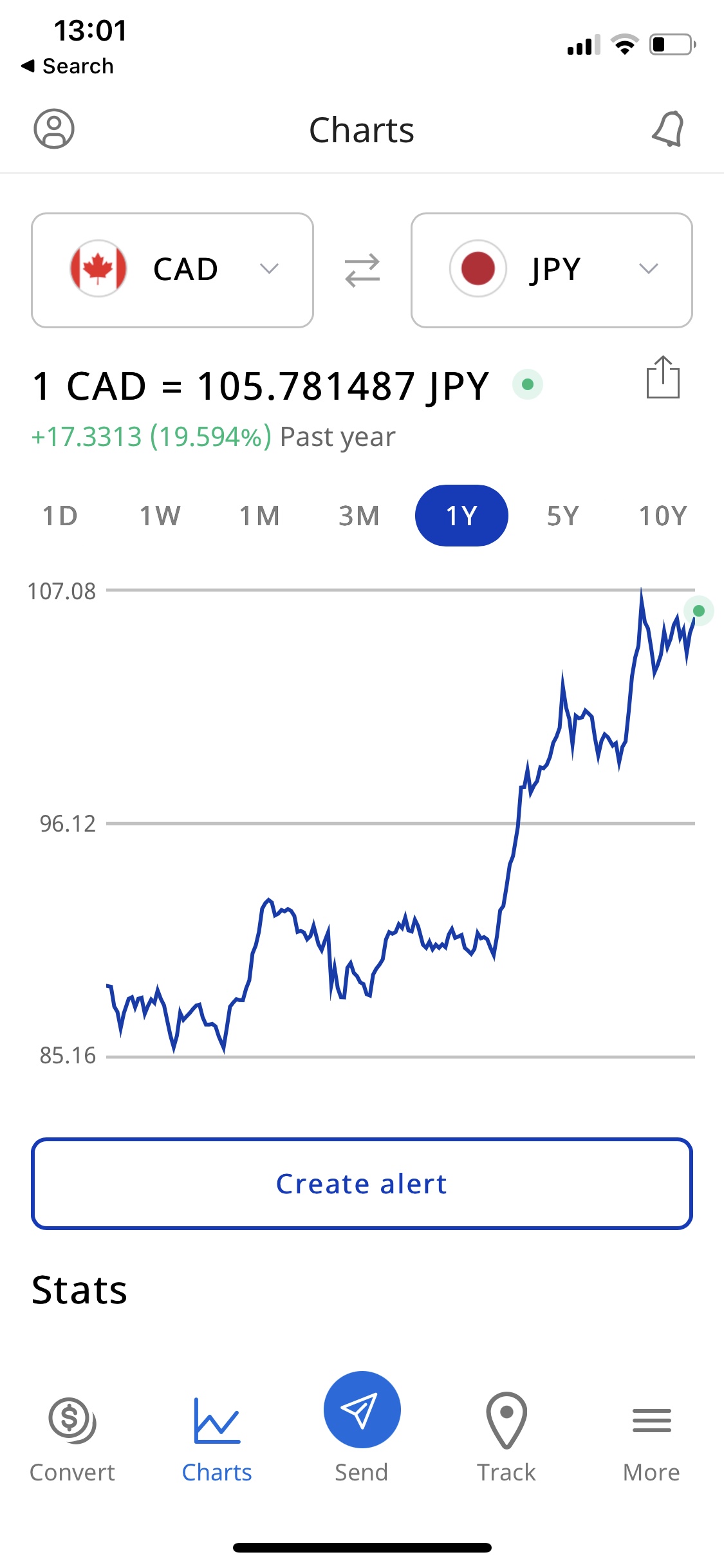This screenshot has width=724, height=1568.
Task: Select the 5Y time range
Action: (563, 516)
